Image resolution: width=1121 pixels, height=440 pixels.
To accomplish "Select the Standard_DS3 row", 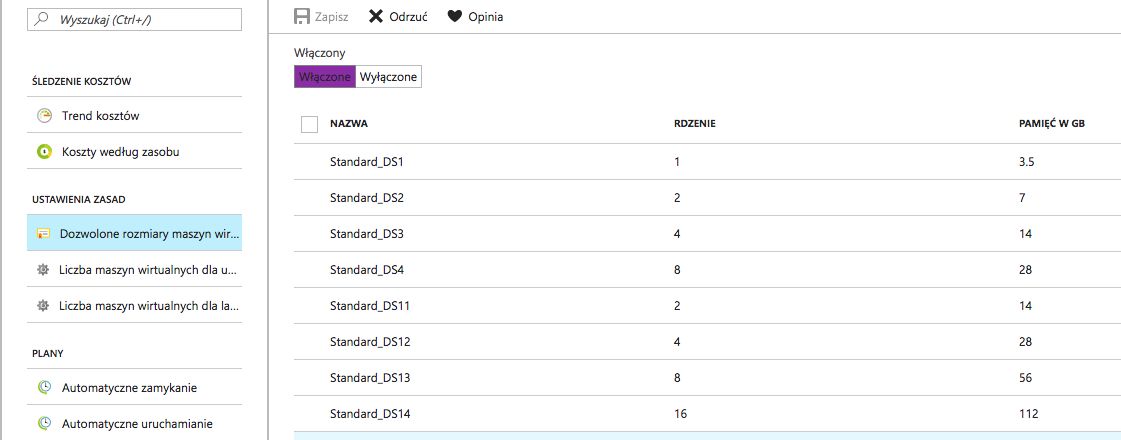I will click(x=367, y=234).
